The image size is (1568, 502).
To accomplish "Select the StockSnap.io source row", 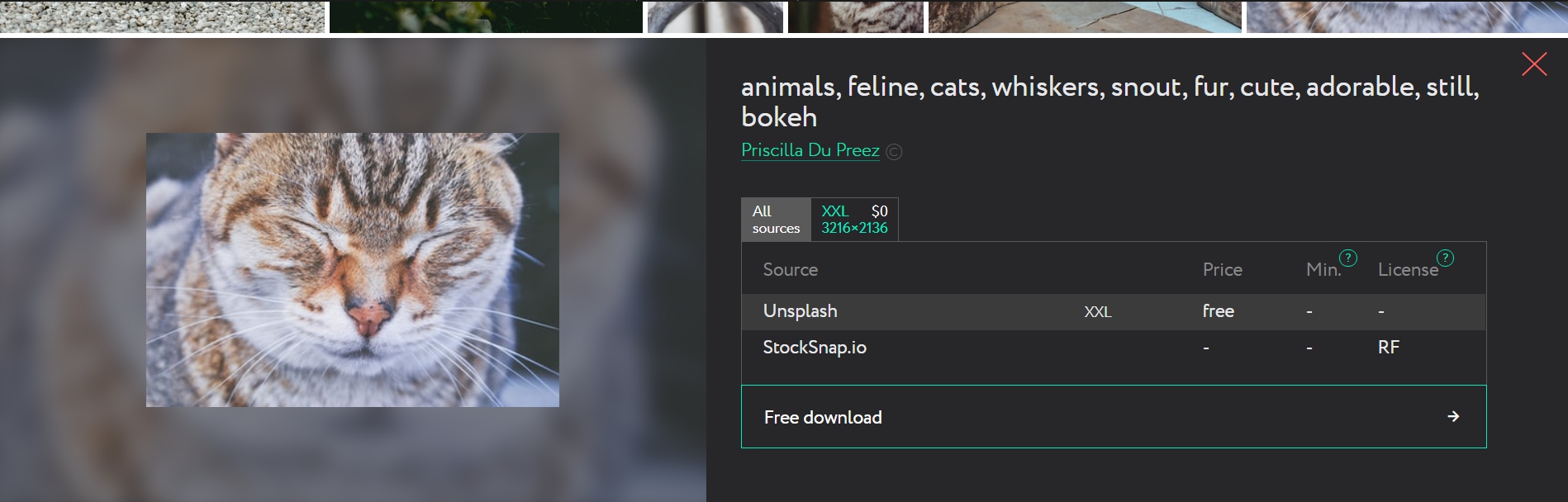I will coord(815,348).
